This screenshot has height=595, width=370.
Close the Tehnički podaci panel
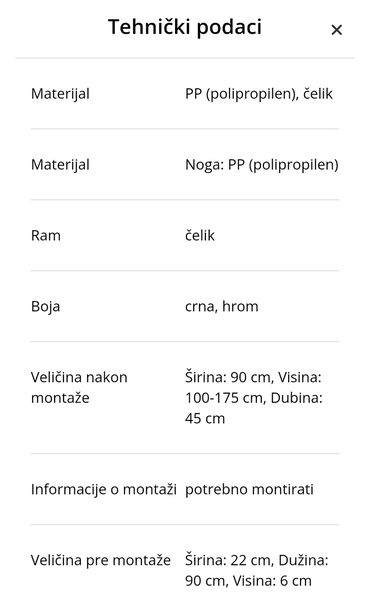(x=337, y=30)
